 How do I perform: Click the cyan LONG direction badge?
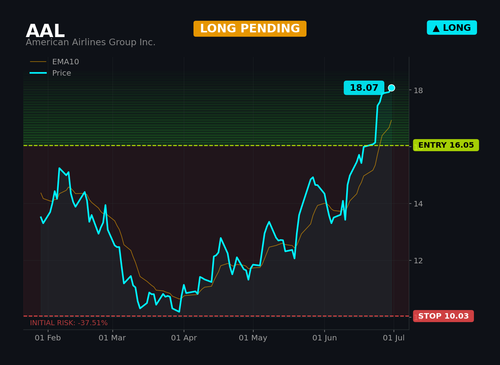click(452, 28)
